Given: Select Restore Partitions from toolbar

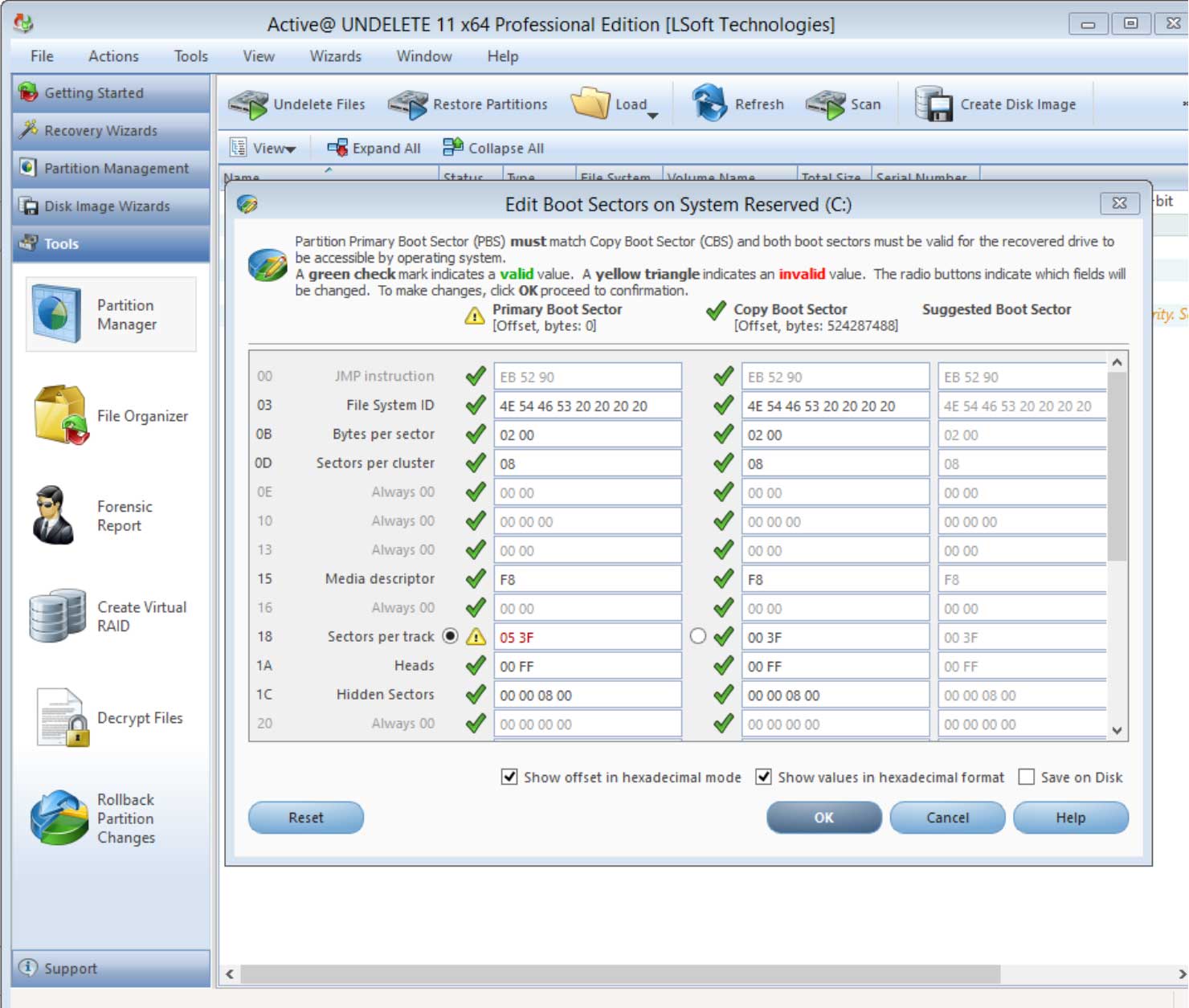Looking at the screenshot, I should coord(468,104).
